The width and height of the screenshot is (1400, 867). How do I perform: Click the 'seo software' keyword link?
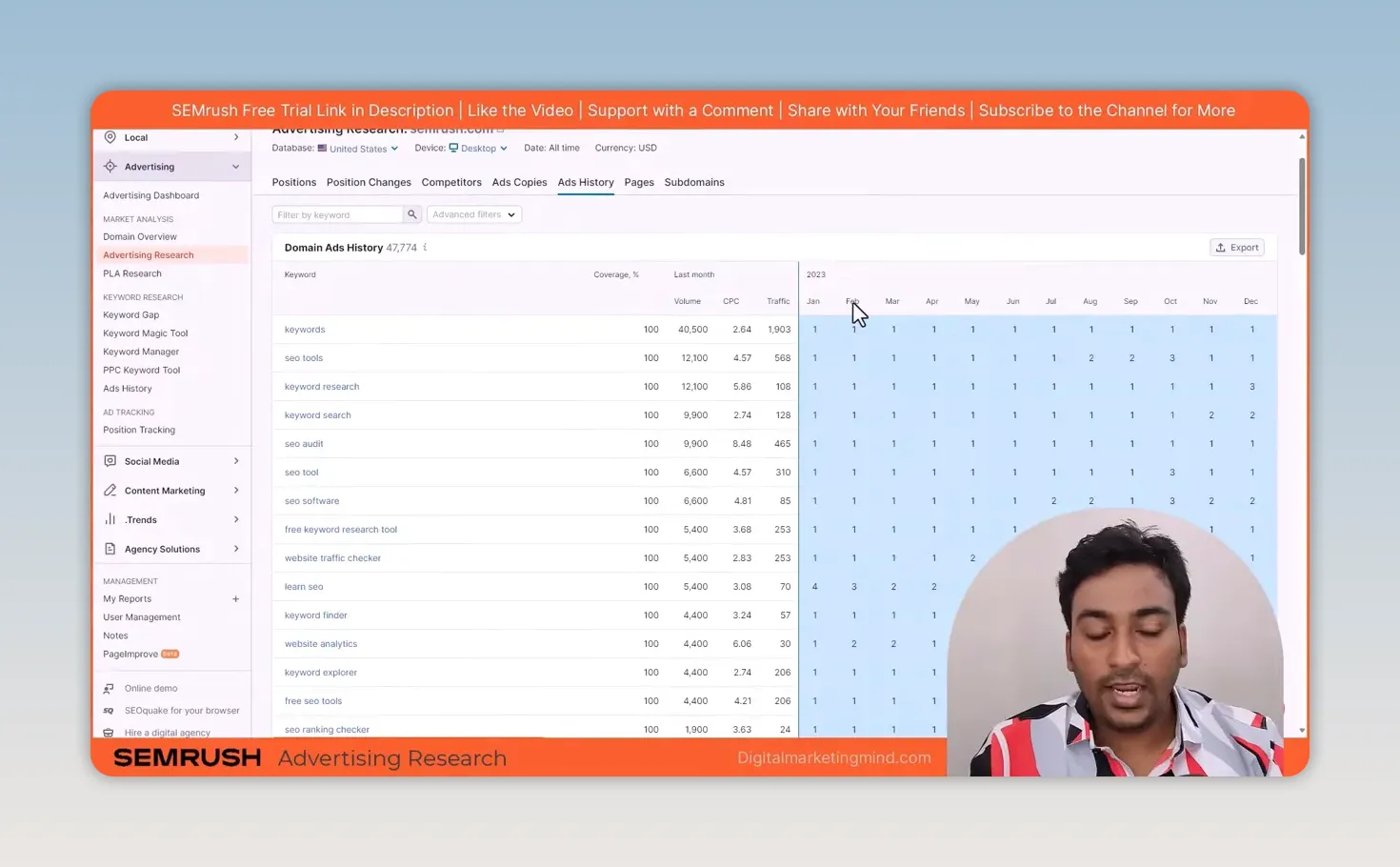311,501
